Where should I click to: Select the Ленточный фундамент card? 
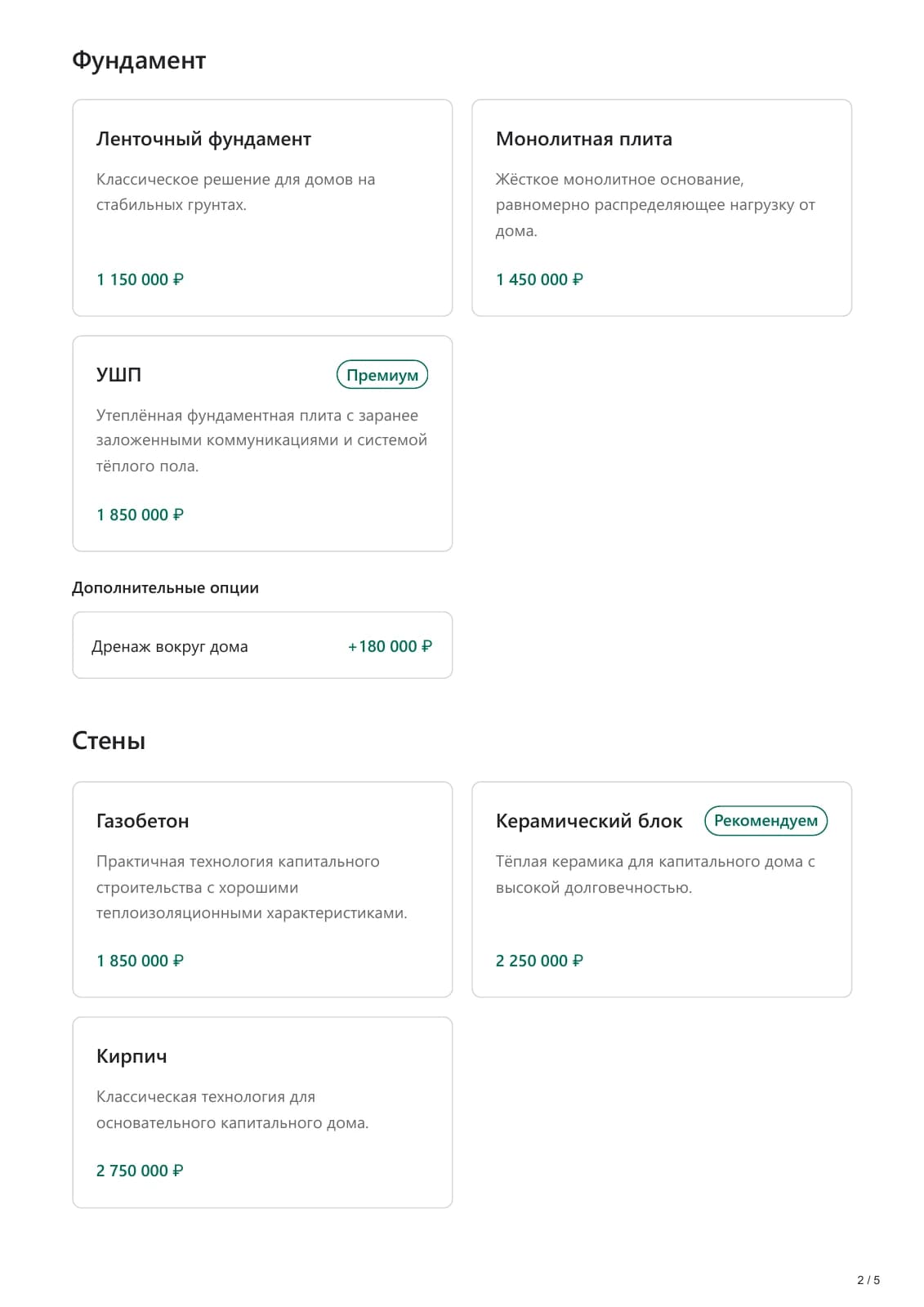tap(262, 207)
